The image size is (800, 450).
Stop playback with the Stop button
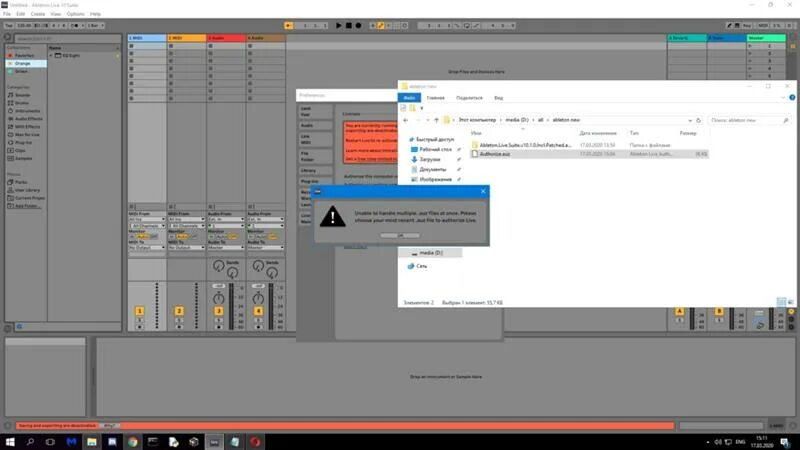point(348,25)
